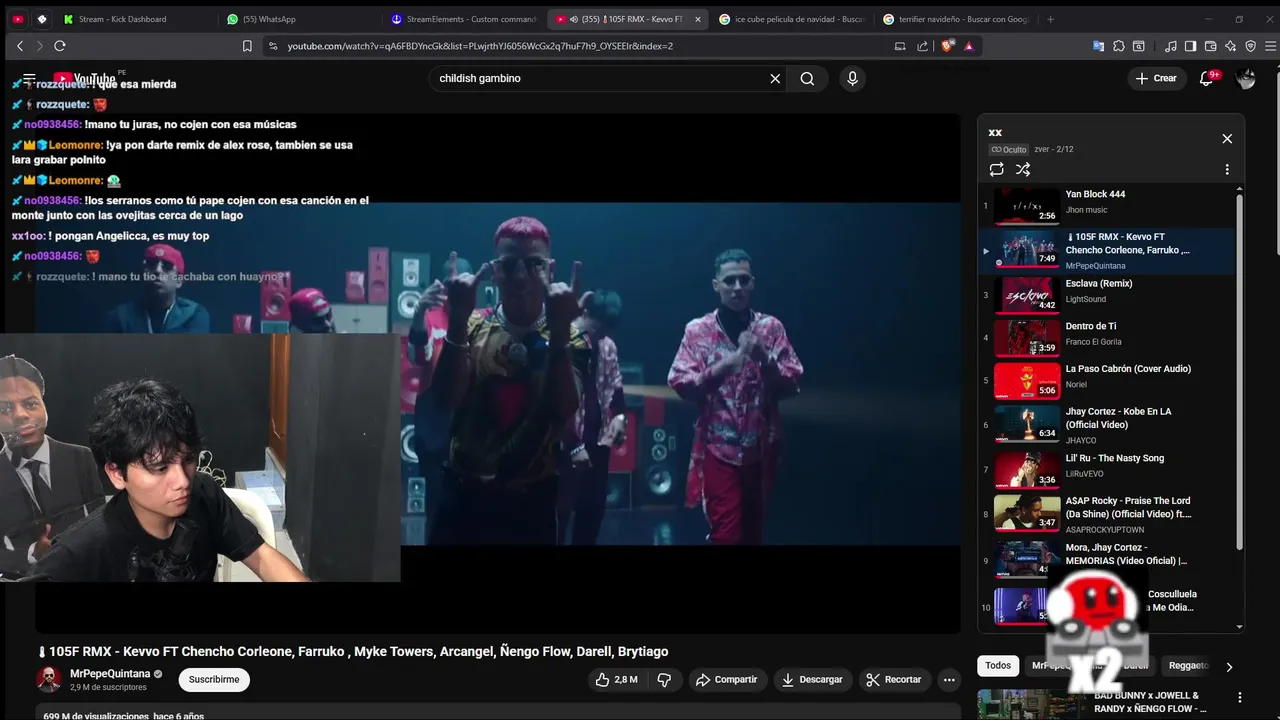This screenshot has width=1280, height=720.
Task: Play ASAP Rocky - Praise The Lord
Action: click(x=1108, y=513)
